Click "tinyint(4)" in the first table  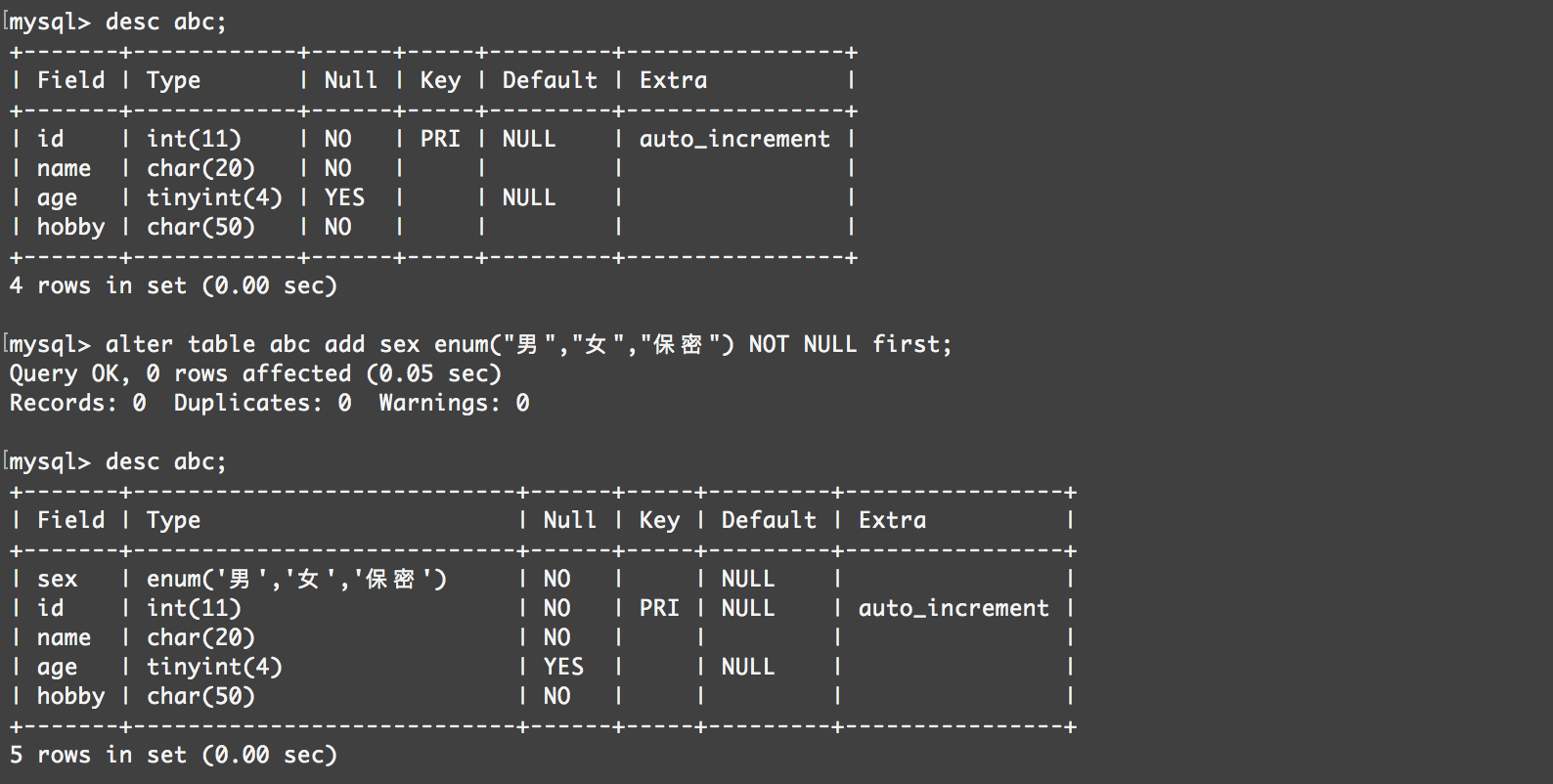pyautogui.click(x=214, y=197)
